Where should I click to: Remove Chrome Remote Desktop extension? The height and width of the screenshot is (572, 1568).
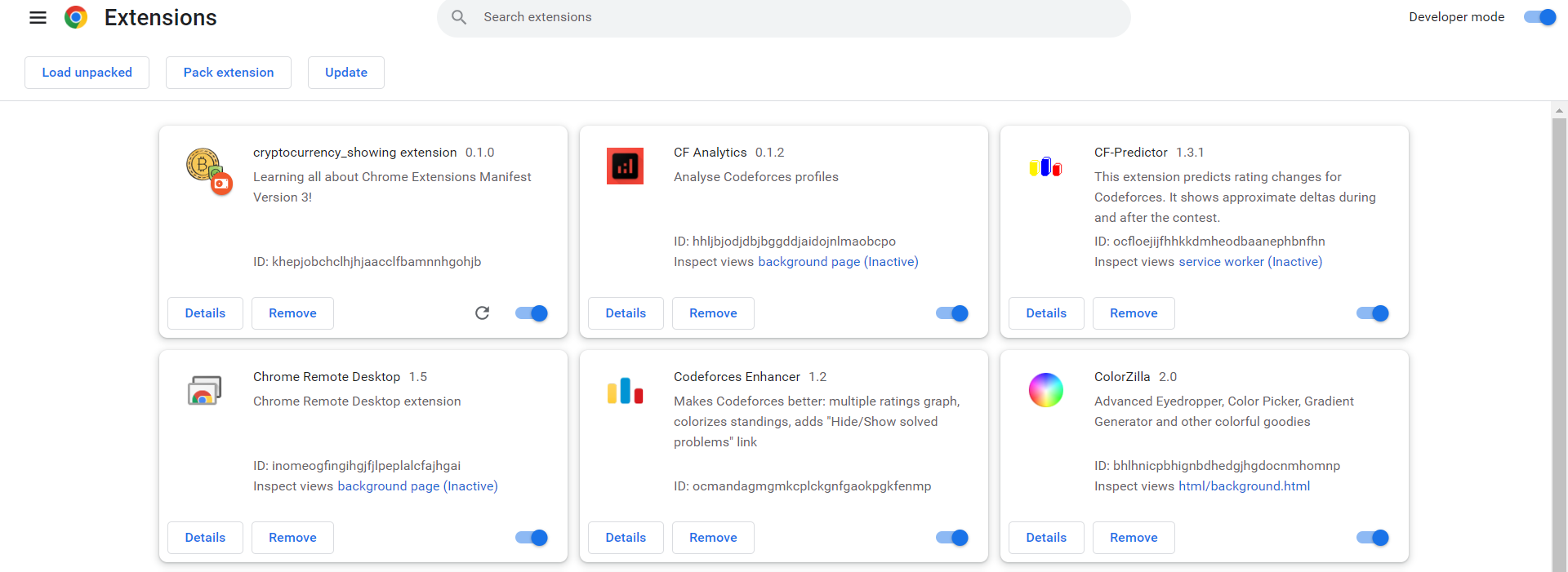(292, 538)
